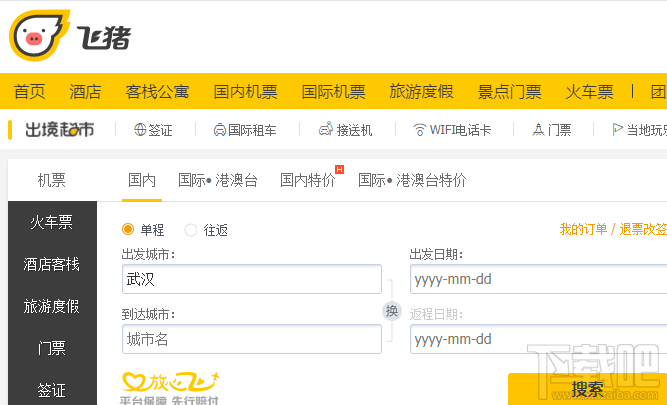Click the Fliggy pig logo
The height and width of the screenshot is (405, 667).
40,35
